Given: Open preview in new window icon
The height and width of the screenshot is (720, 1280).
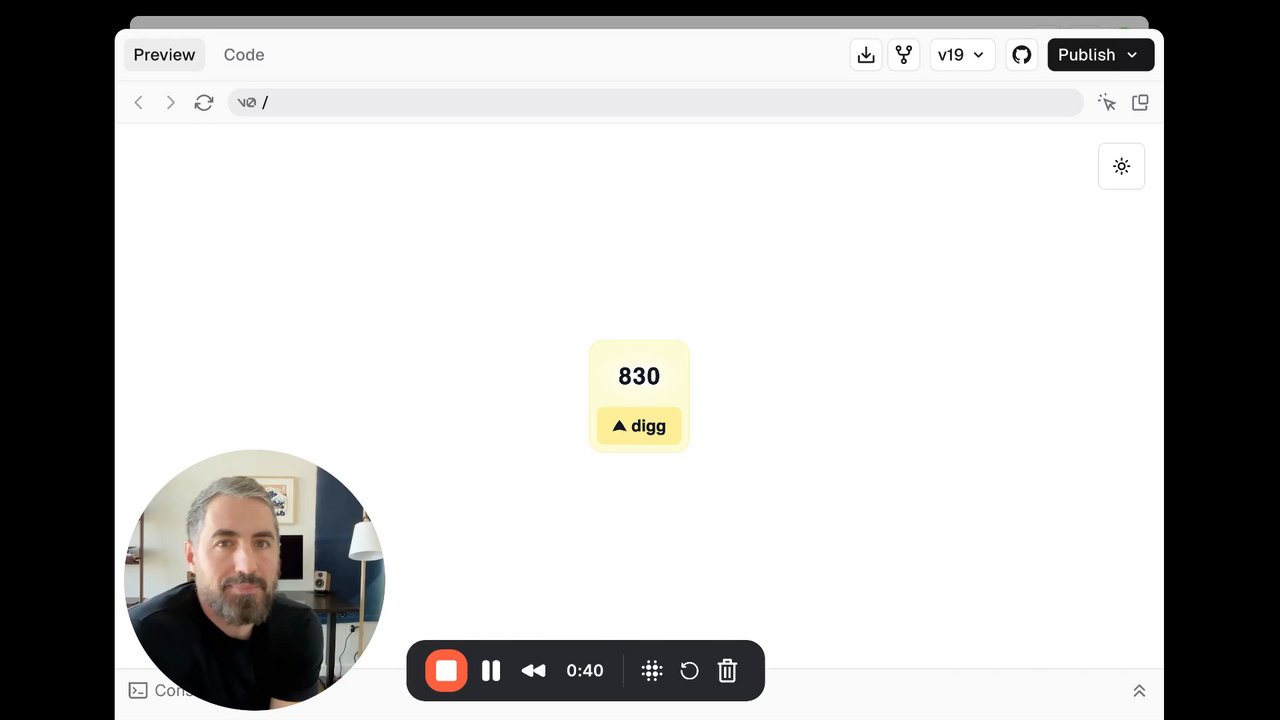Looking at the screenshot, I should pyautogui.click(x=1140, y=102).
